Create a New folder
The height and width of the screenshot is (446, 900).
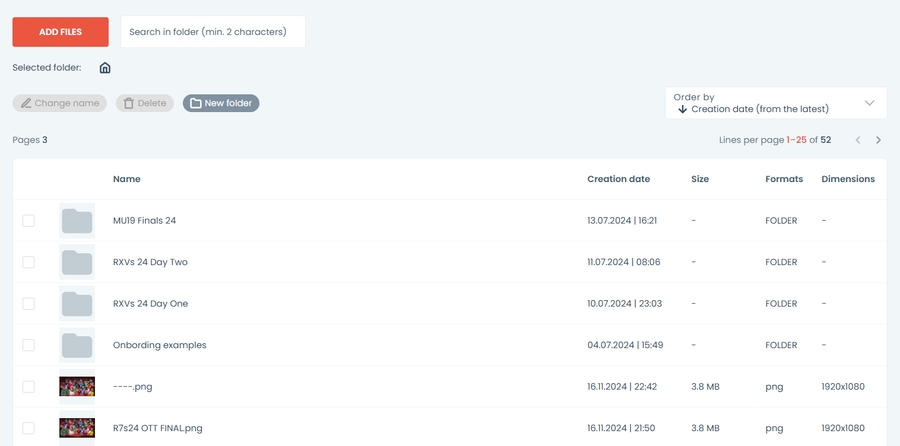[x=221, y=103]
